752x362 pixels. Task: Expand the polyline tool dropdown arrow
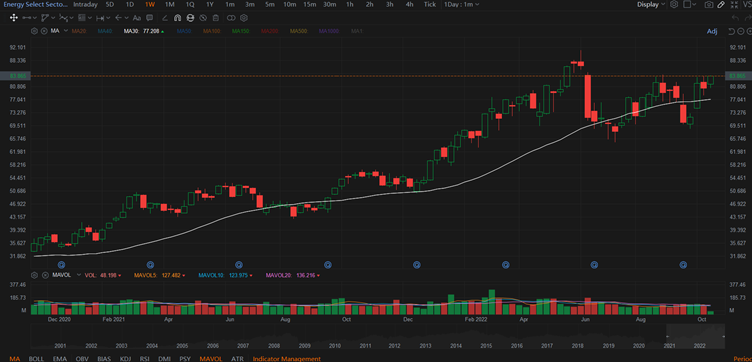point(71,18)
